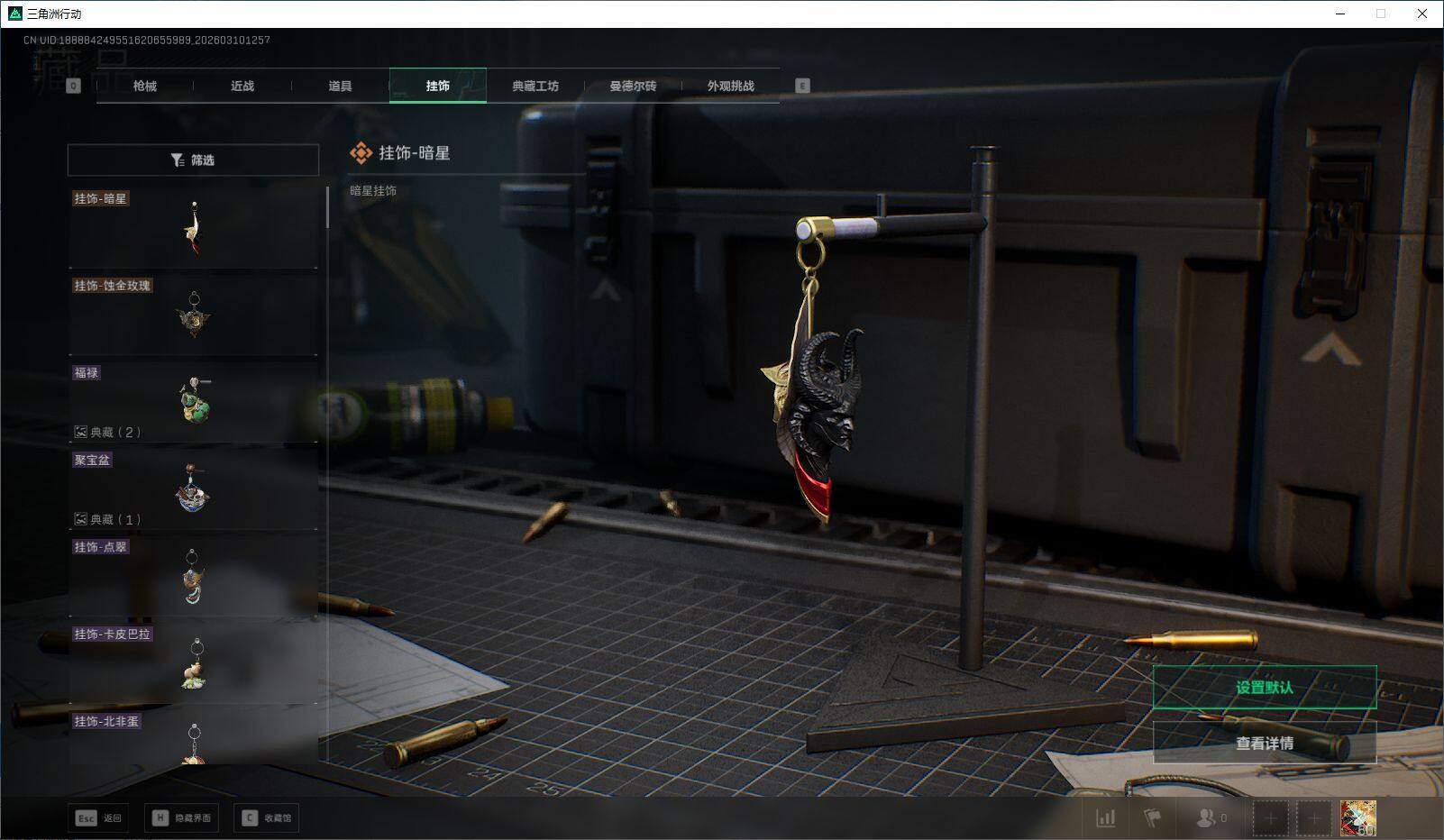Minimize the 三角洲行动 window

[1339, 14]
